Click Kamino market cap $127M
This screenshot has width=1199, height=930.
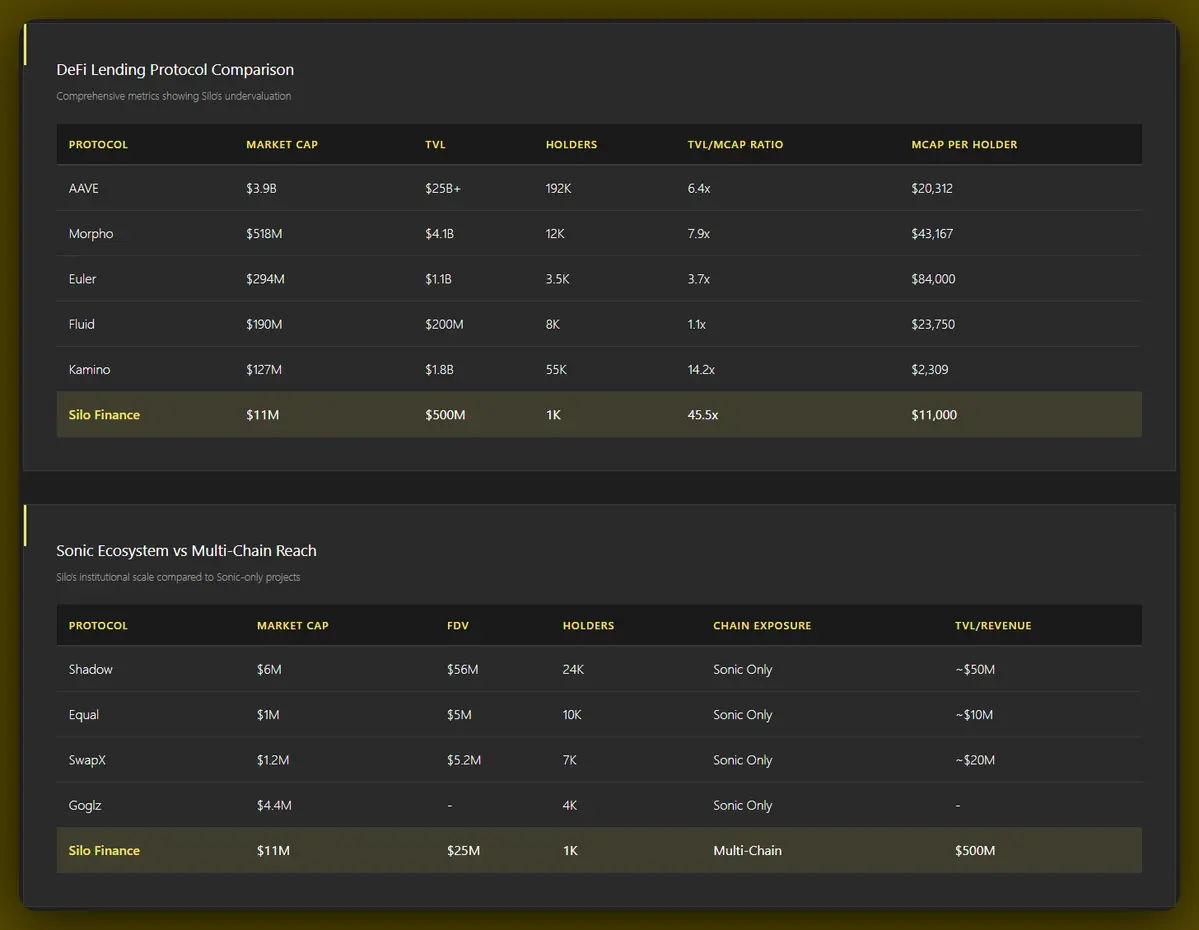coord(264,369)
